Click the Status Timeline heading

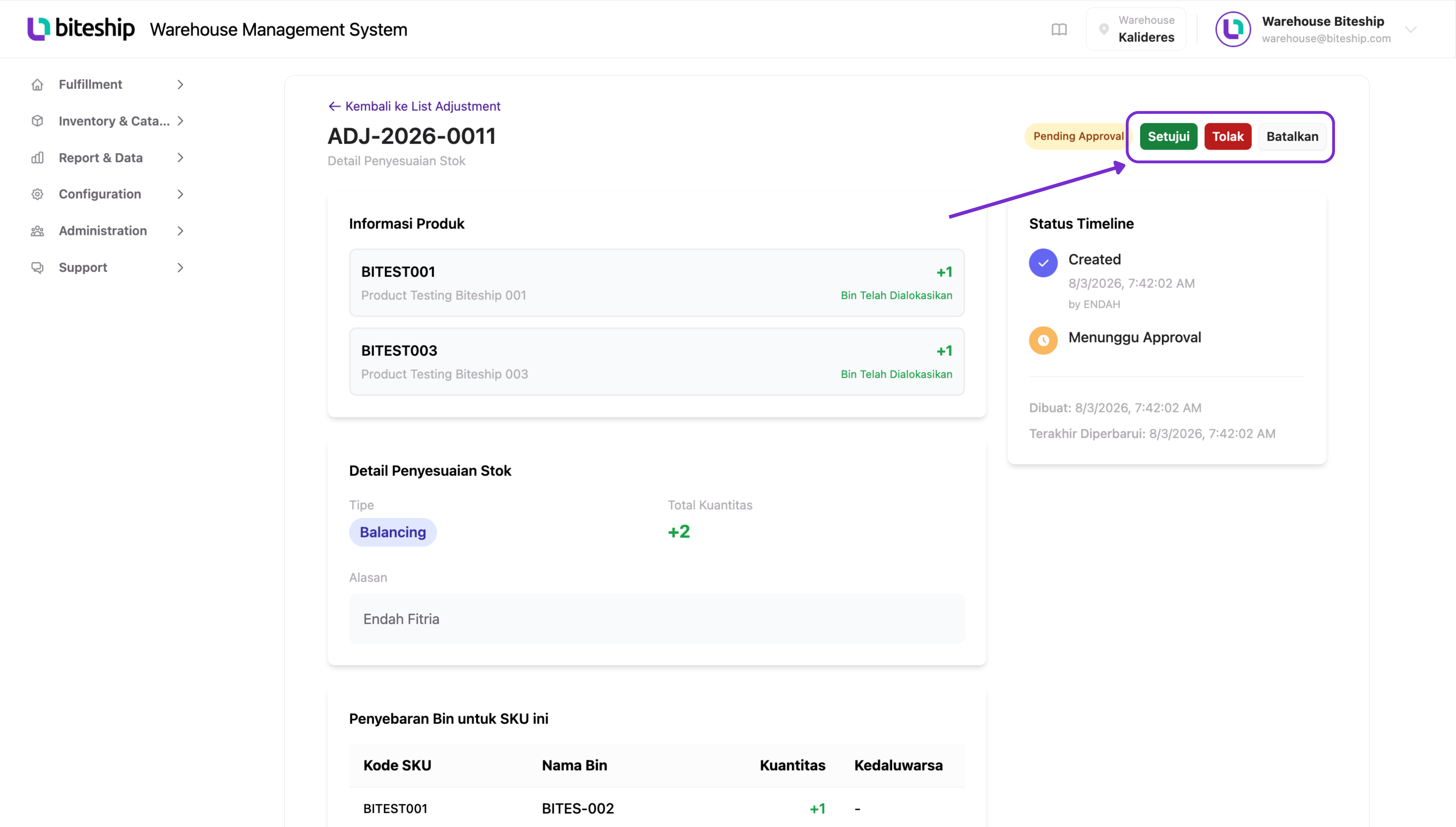[x=1081, y=224]
